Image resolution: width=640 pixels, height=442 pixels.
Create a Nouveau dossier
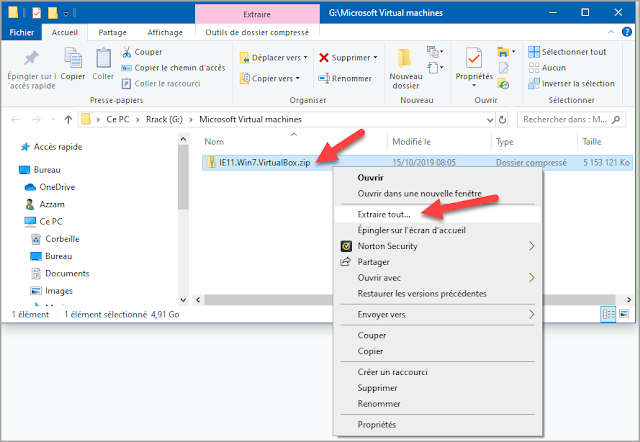tap(405, 68)
